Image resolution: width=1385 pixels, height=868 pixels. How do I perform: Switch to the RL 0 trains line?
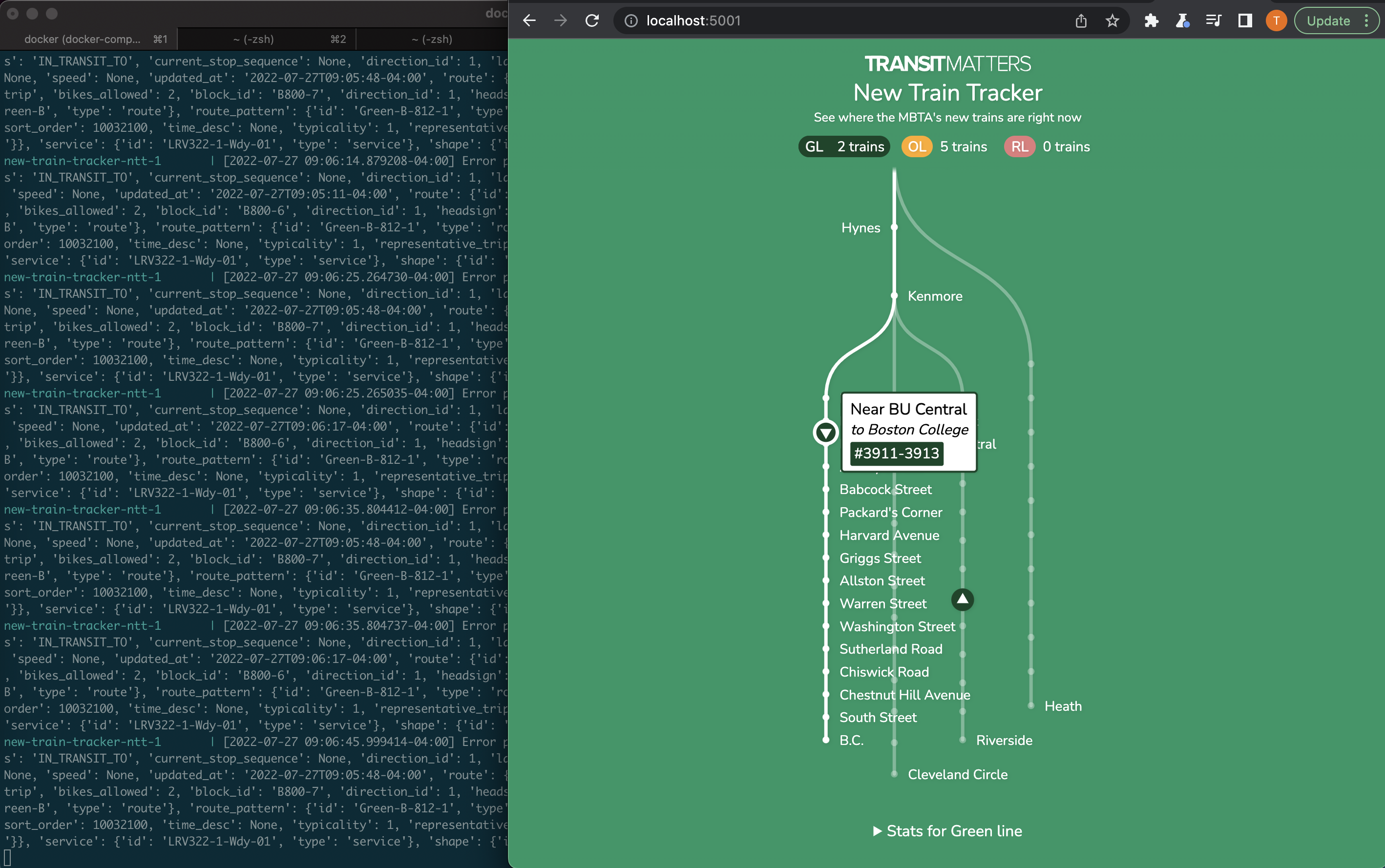(x=1048, y=146)
